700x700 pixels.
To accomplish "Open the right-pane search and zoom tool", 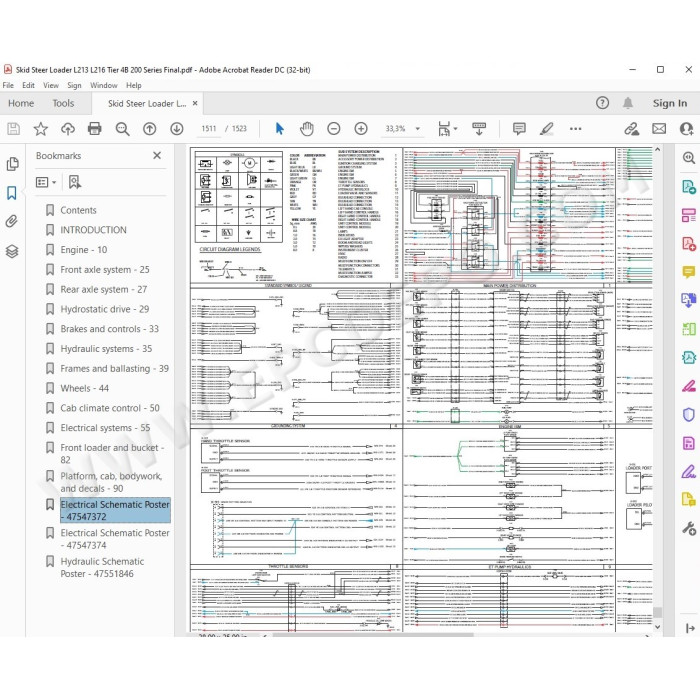I will click(688, 158).
